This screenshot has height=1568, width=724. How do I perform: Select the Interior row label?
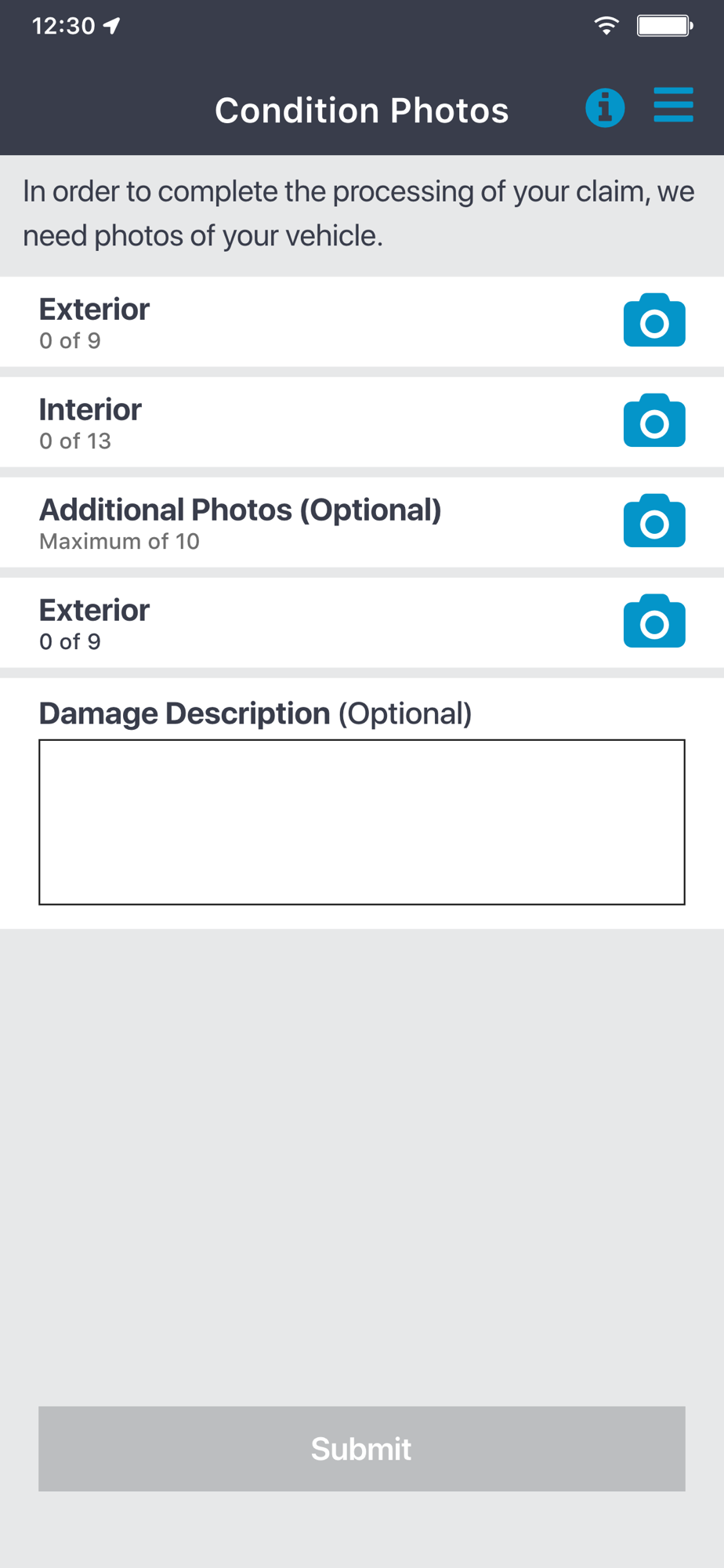(x=90, y=409)
